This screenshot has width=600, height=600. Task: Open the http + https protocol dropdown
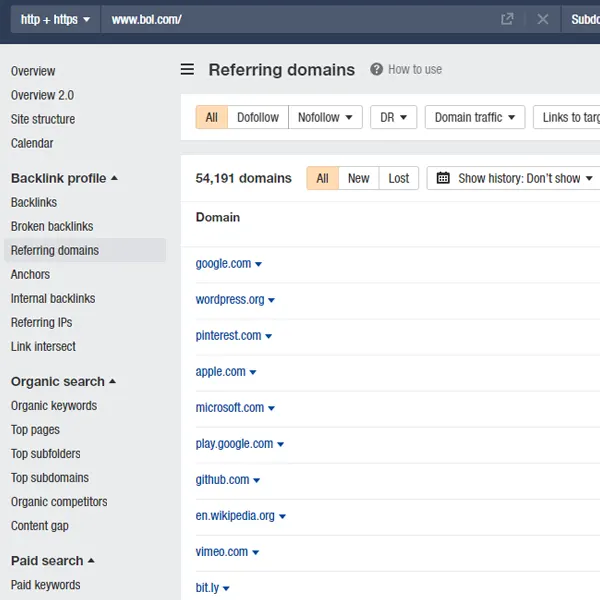[x=55, y=19]
